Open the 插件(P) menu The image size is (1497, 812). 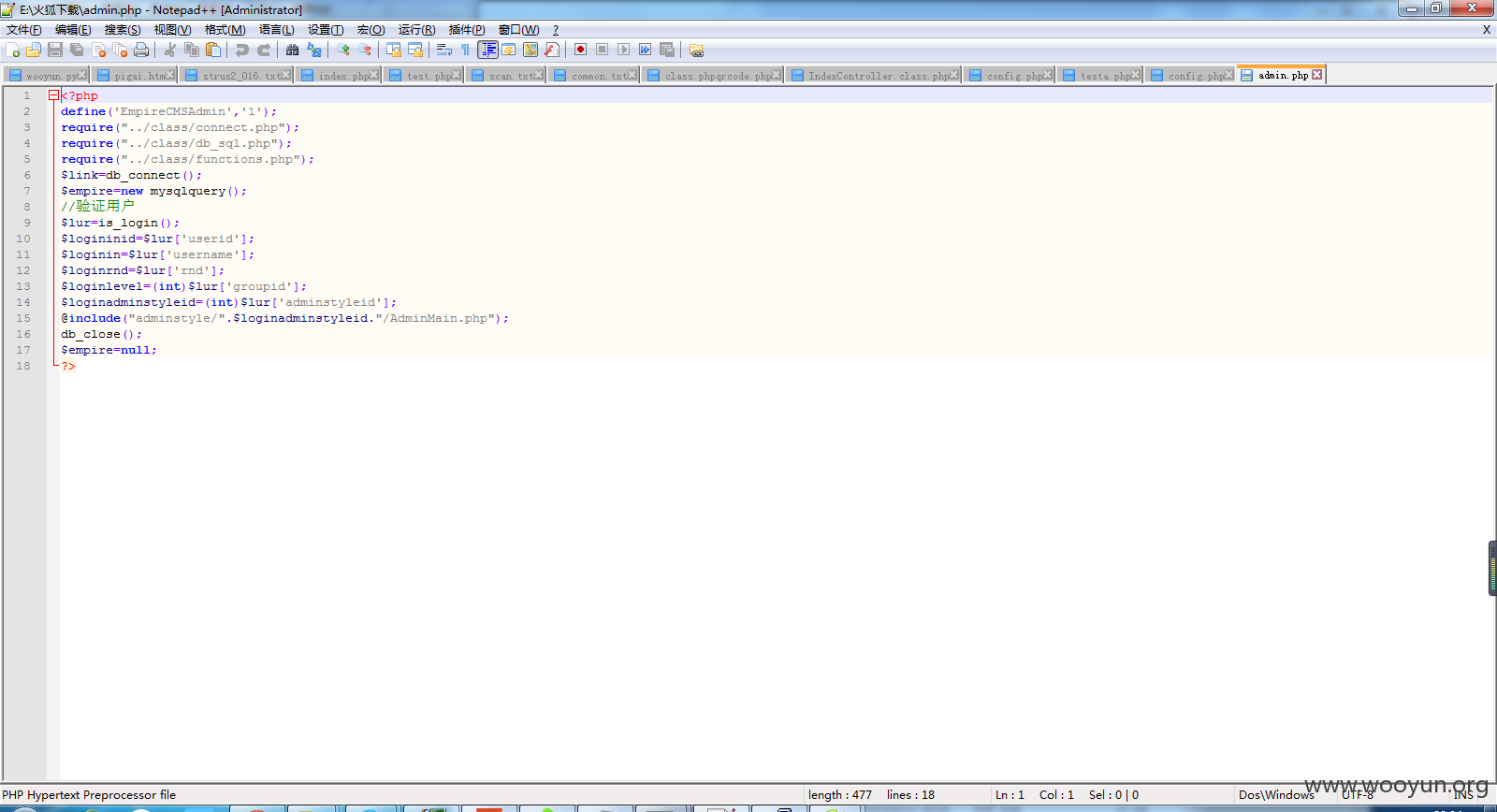[467, 30]
